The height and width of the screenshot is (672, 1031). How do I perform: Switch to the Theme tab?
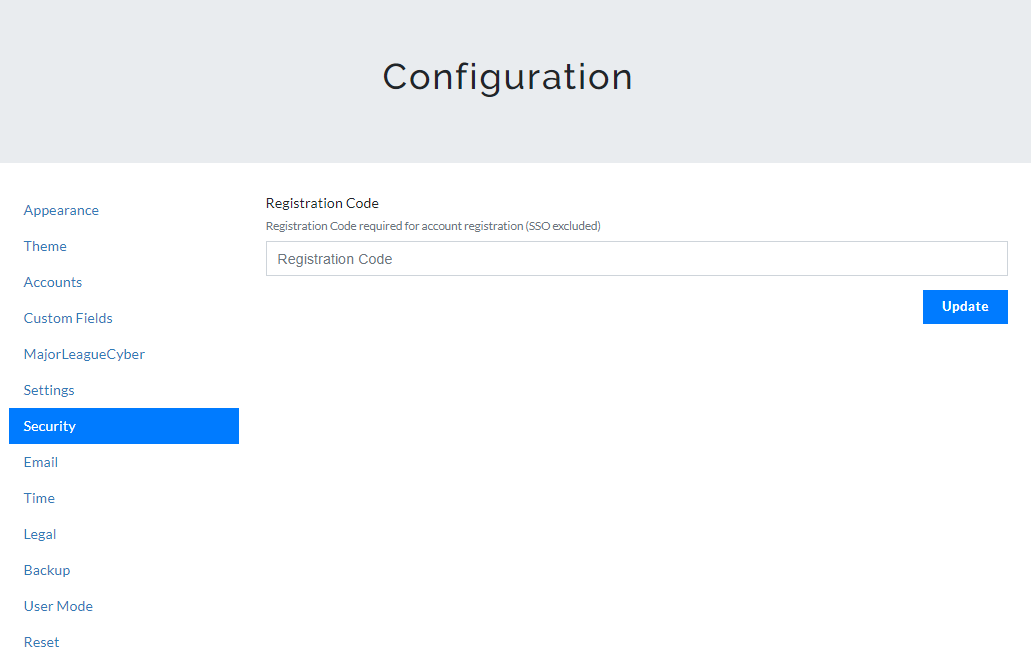click(x=45, y=246)
